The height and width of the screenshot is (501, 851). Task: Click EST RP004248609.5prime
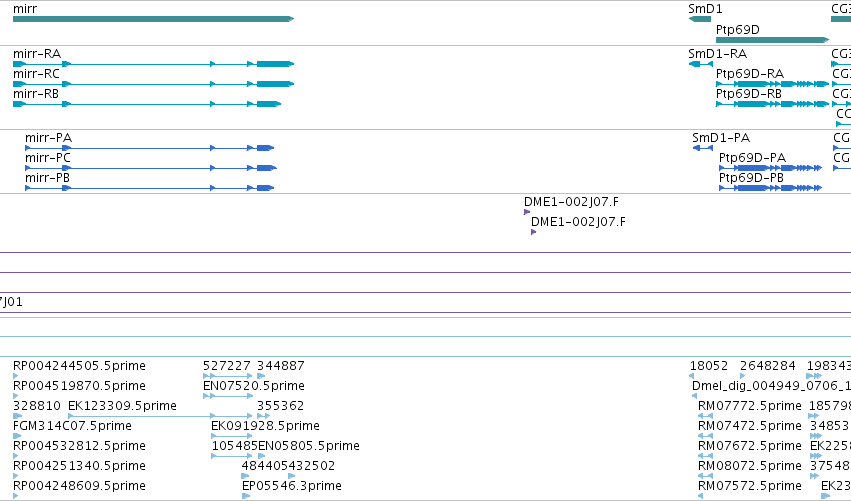click(16, 496)
